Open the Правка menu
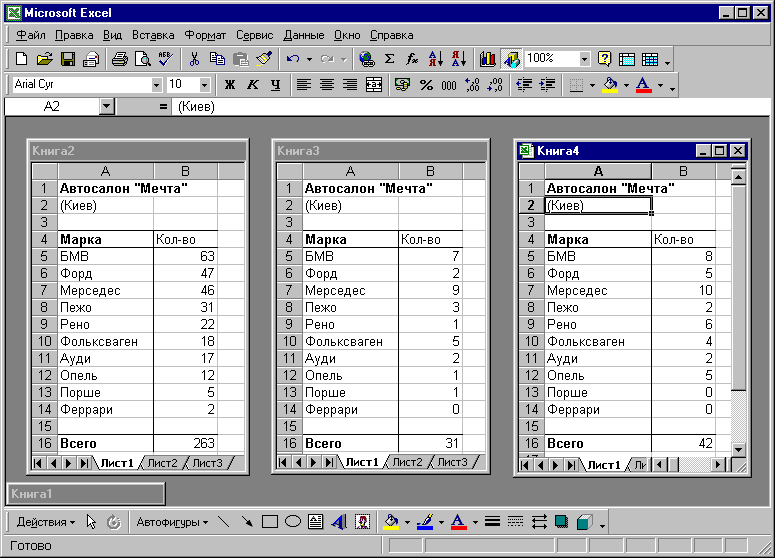The width and height of the screenshot is (775, 558). [x=74, y=35]
